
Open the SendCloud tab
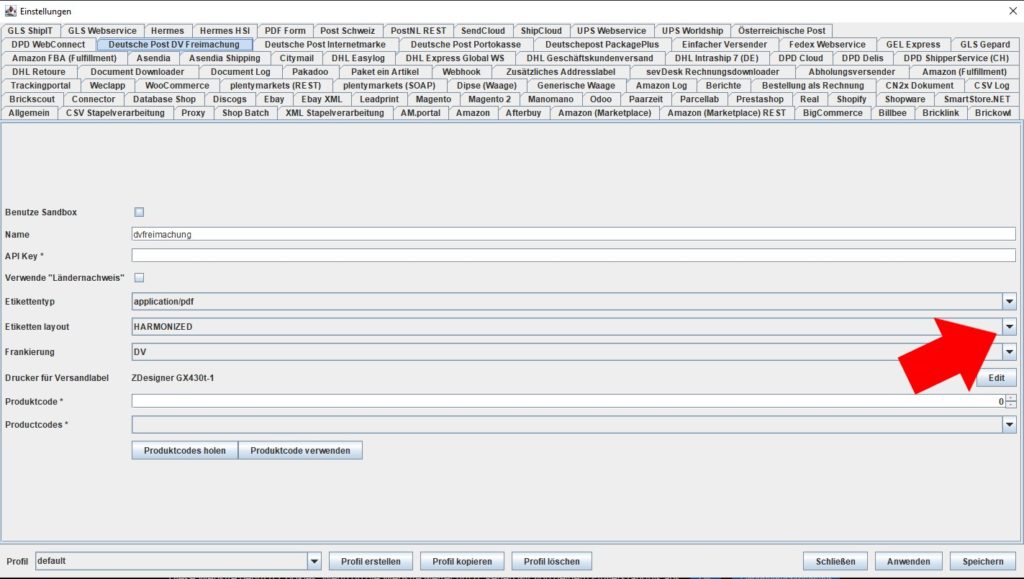tap(483, 31)
